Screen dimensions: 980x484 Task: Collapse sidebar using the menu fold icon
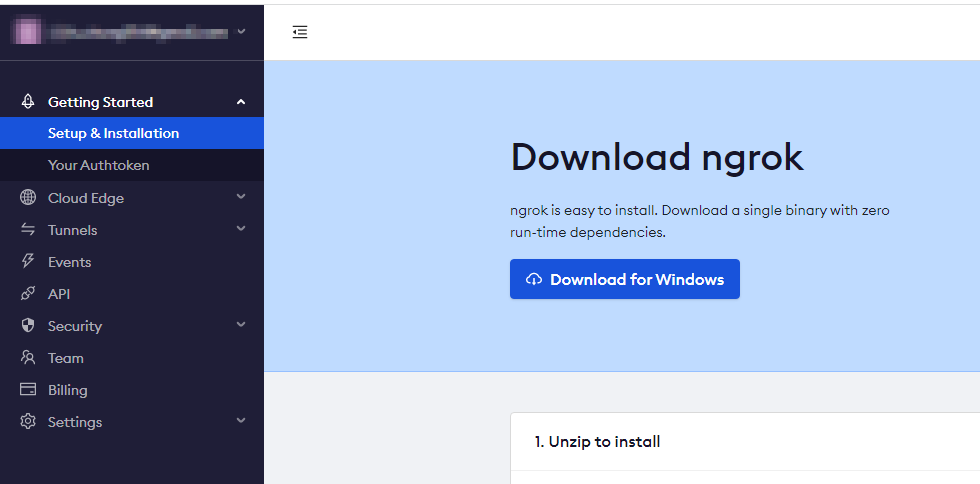click(300, 32)
